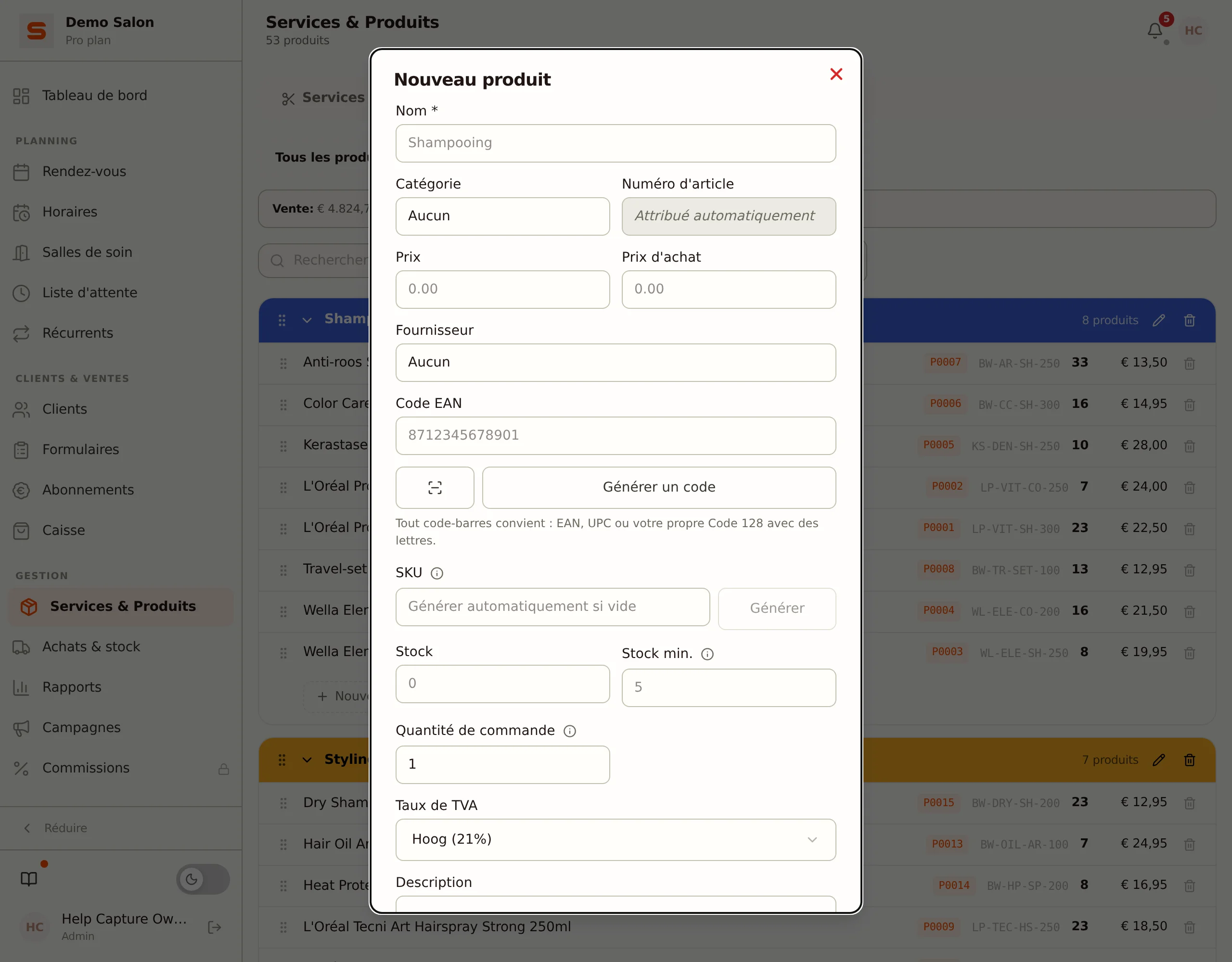Collapse the Styling category chevron
1232x962 pixels.
[x=306, y=759]
